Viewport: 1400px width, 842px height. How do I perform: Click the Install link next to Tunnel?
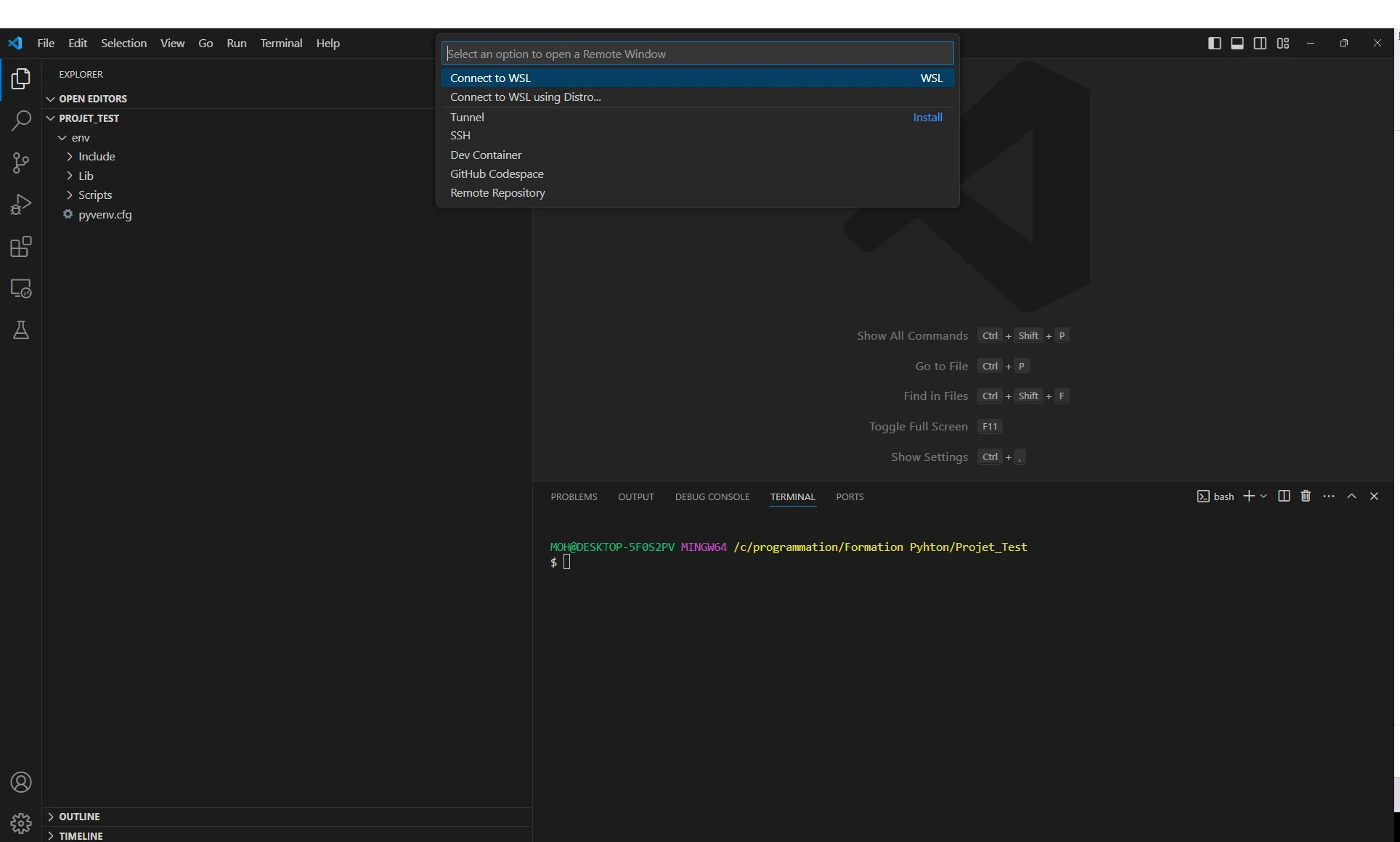tap(927, 118)
